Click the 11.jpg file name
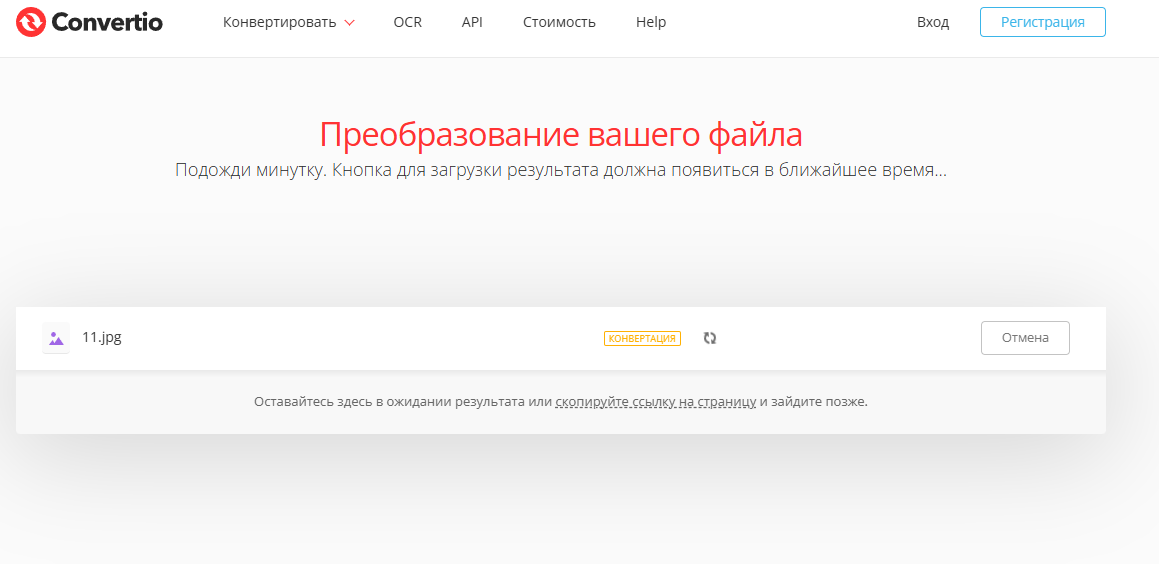Screen dimensions: 1159x564 tap(102, 337)
